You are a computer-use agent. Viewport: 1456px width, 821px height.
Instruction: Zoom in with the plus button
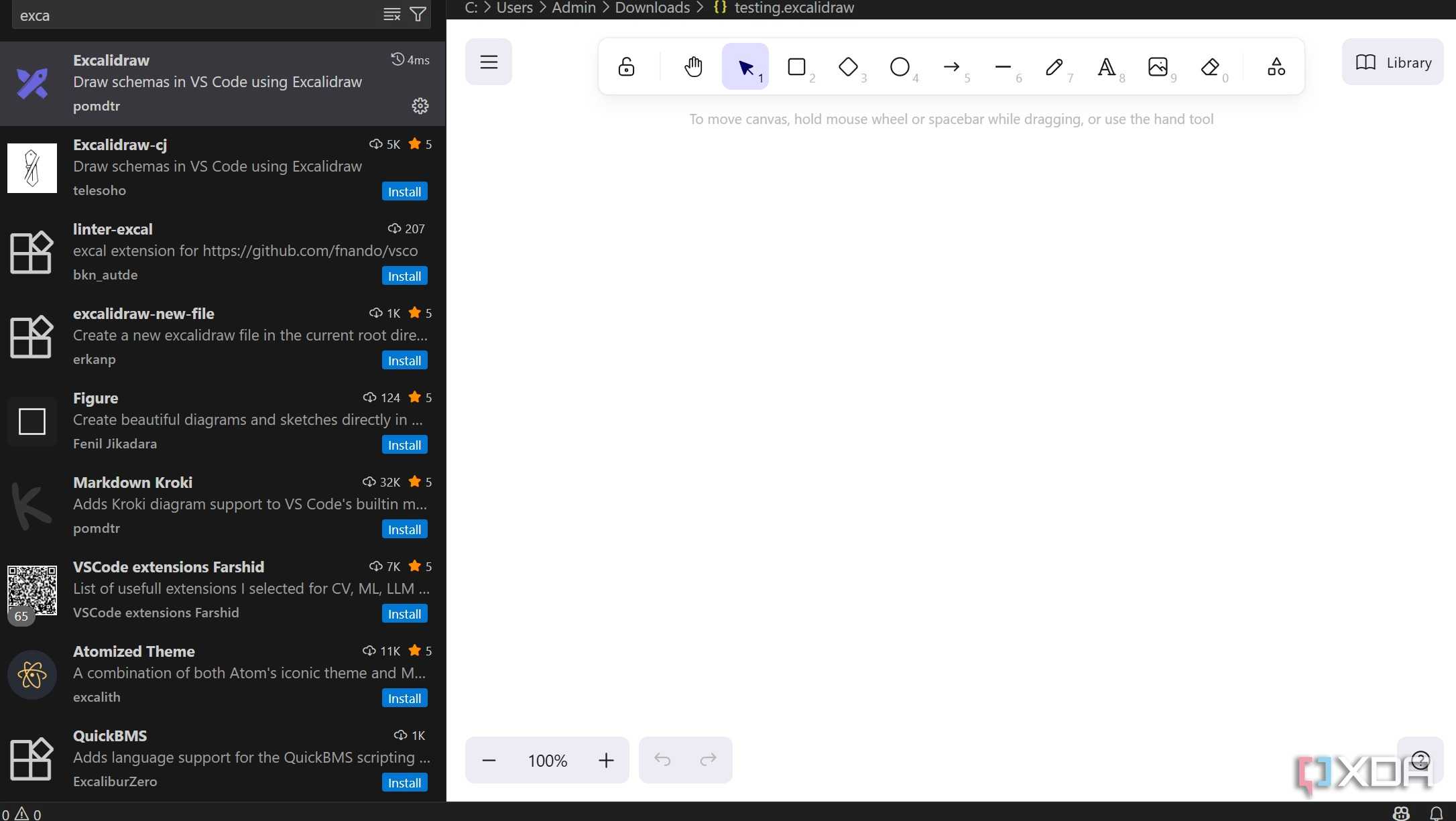pos(606,760)
